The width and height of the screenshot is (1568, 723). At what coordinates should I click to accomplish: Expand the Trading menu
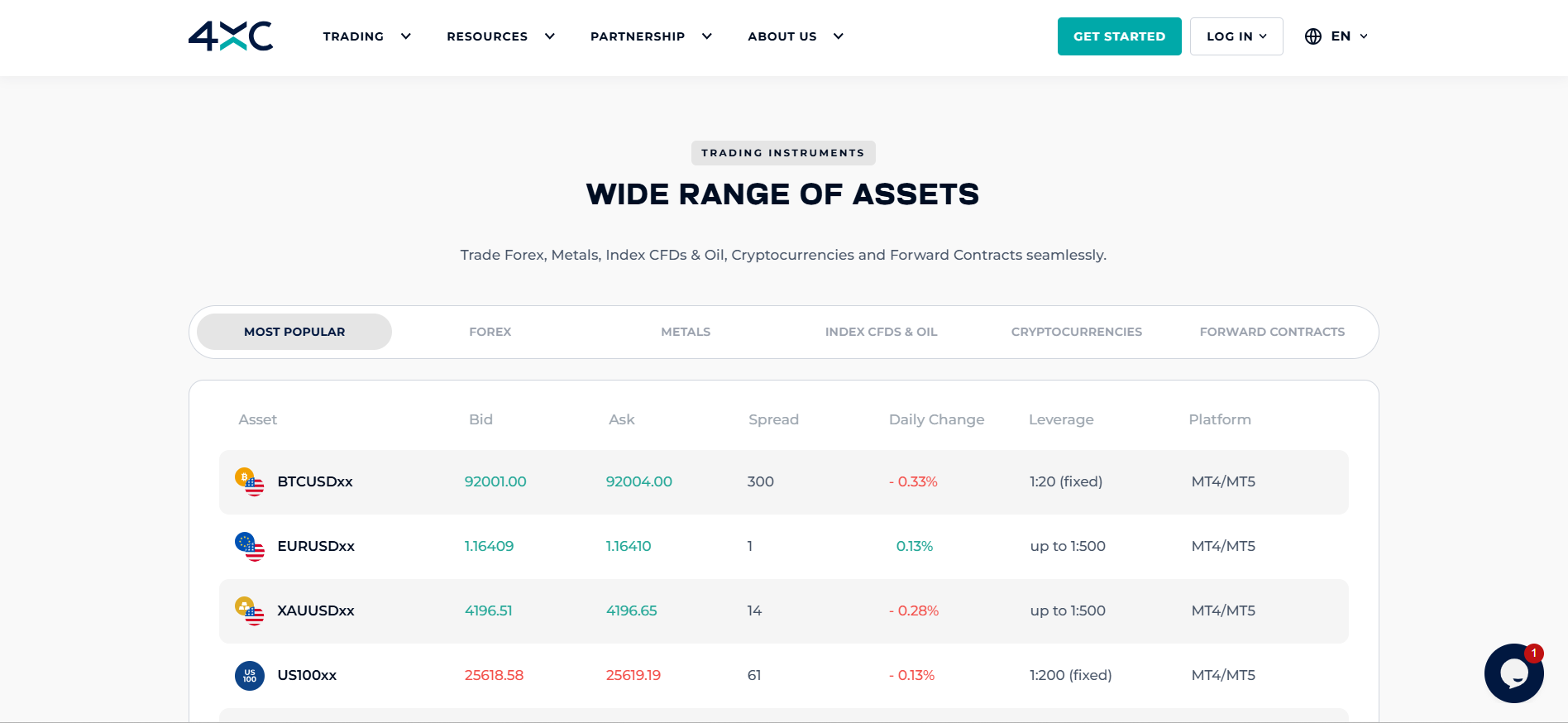coord(366,36)
